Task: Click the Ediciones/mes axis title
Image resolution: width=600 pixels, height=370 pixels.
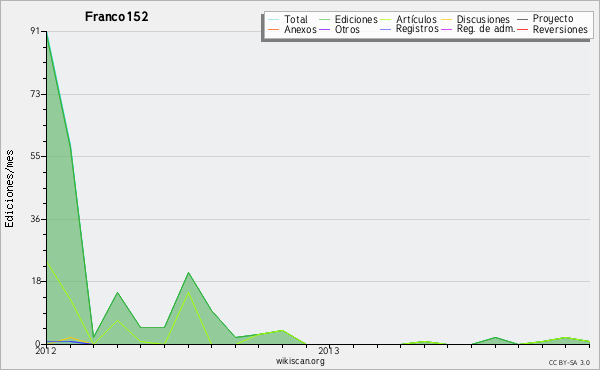Action: [x=9, y=189]
